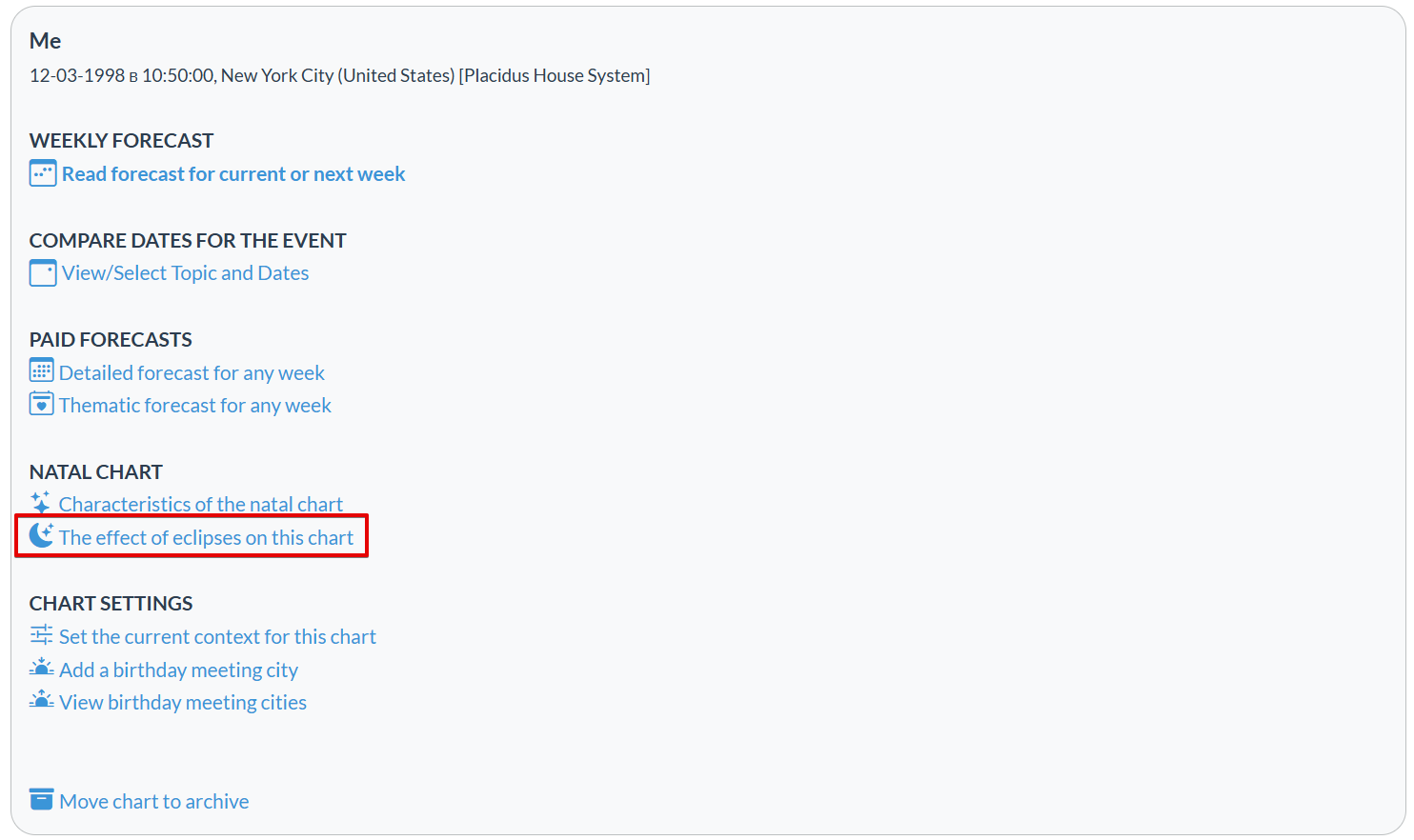
Task: Open Read forecast for current or next week
Action: 233,174
